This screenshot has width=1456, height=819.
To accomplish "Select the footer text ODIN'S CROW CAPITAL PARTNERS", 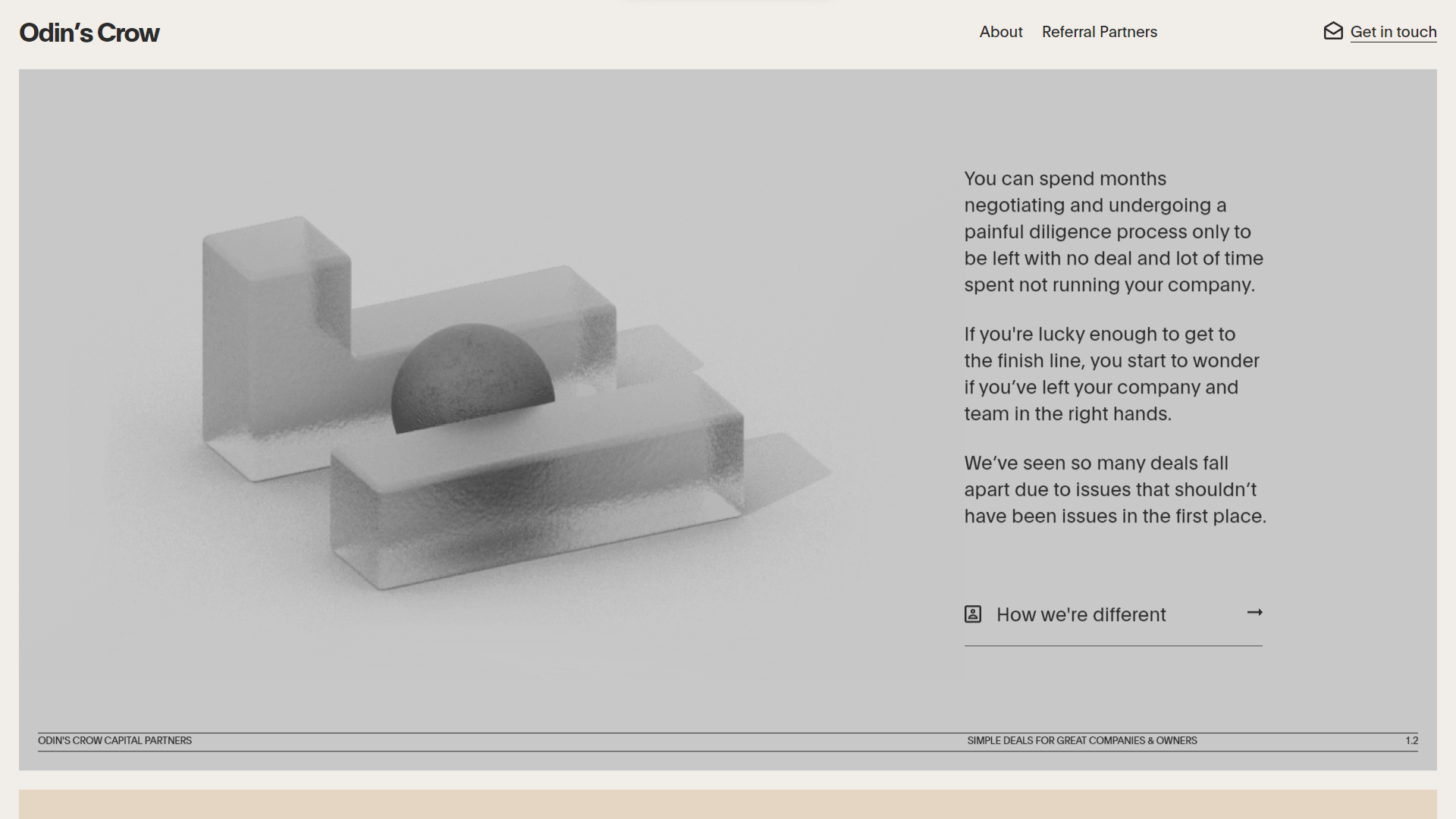I will (115, 741).
